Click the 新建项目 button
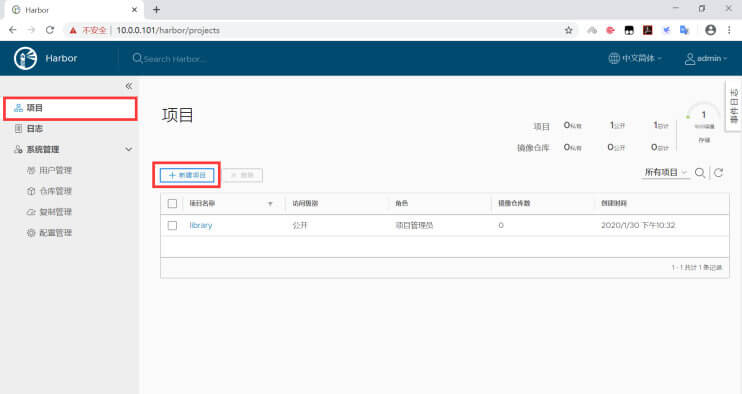742x394 pixels. click(x=187, y=175)
